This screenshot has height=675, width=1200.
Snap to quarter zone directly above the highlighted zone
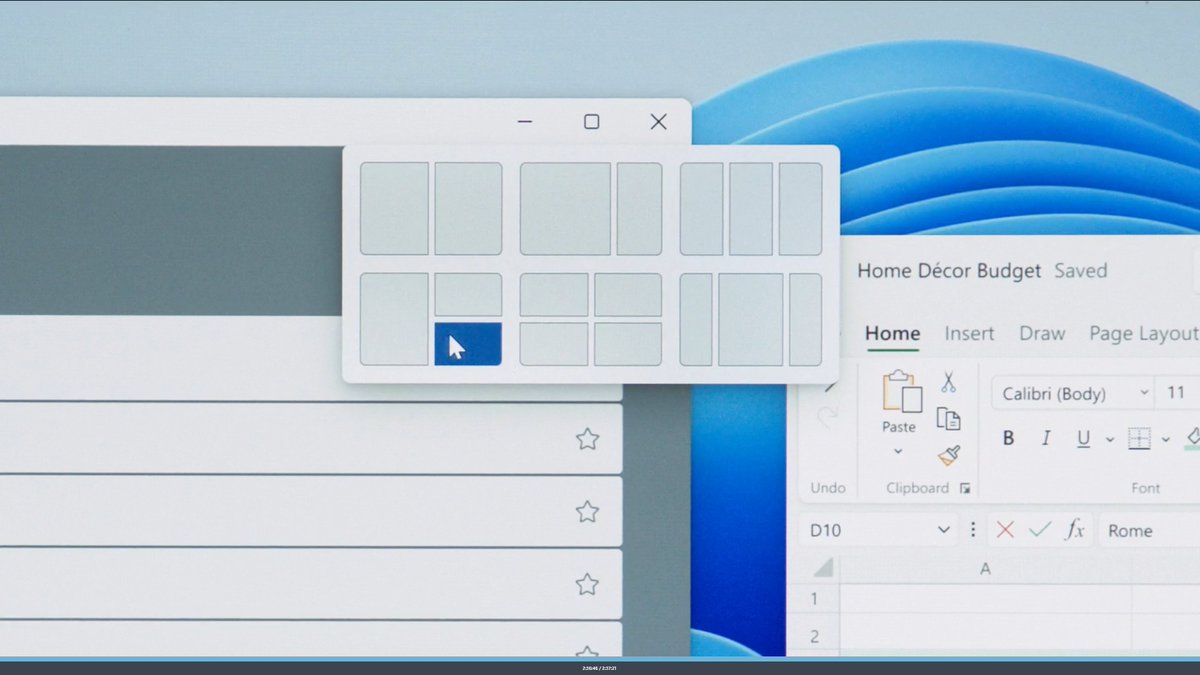[468, 295]
